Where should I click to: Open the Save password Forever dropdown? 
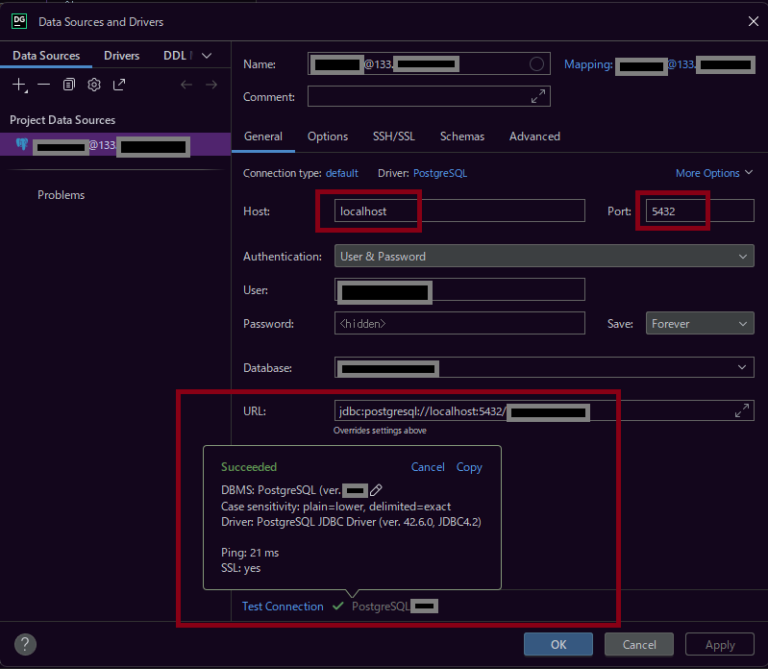699,324
